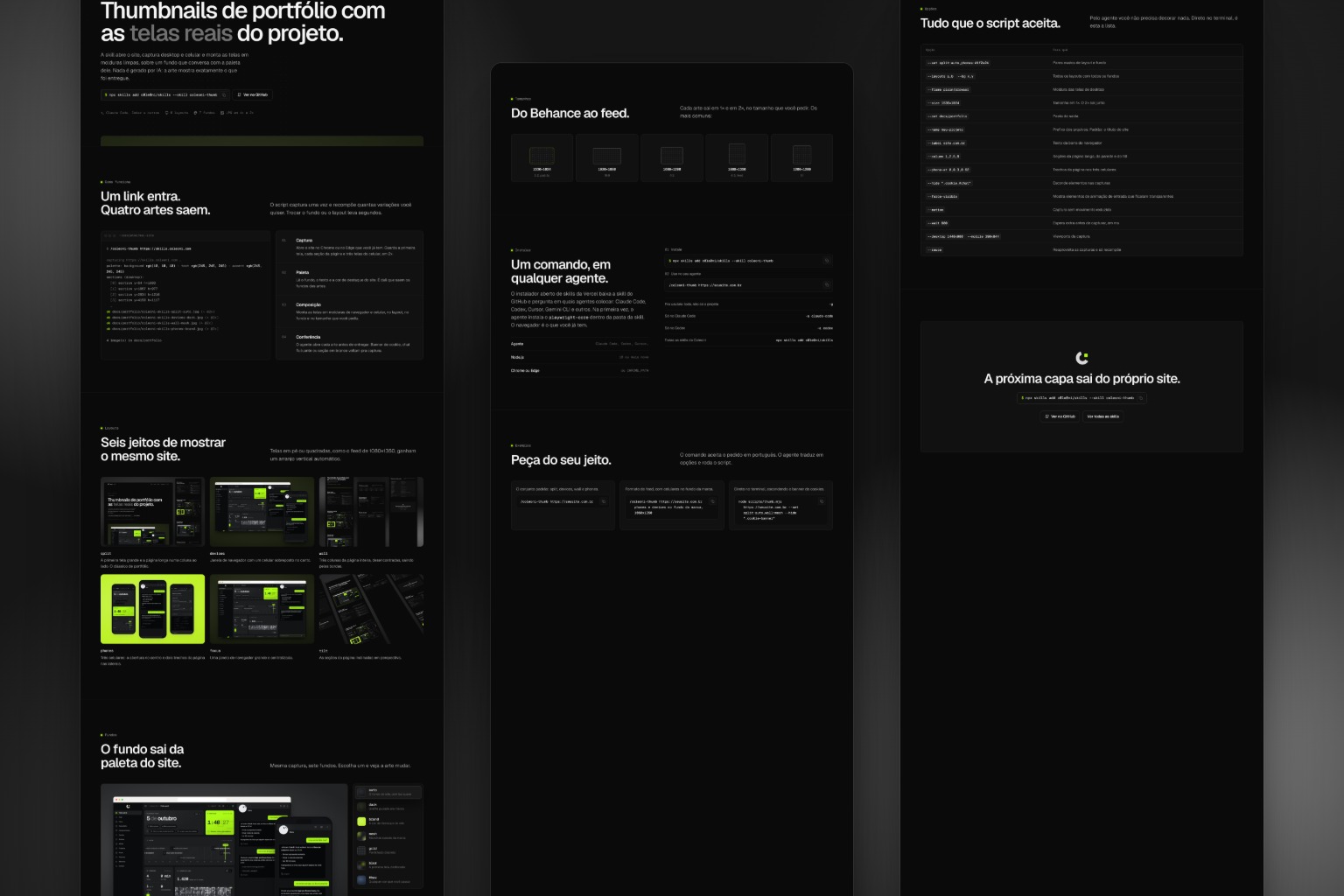Click the 'Agente' requirement row

point(580,344)
